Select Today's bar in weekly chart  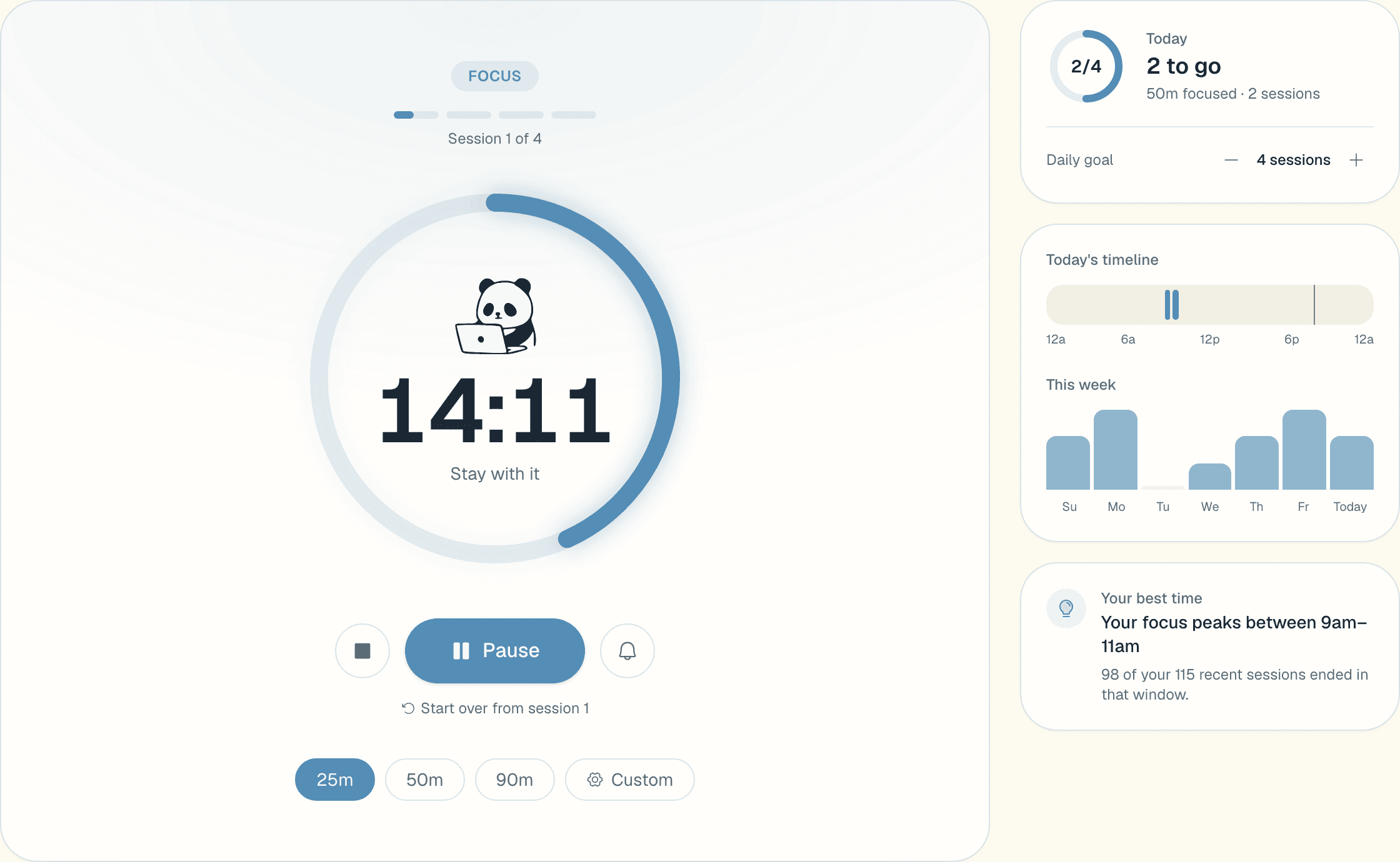(x=1352, y=463)
